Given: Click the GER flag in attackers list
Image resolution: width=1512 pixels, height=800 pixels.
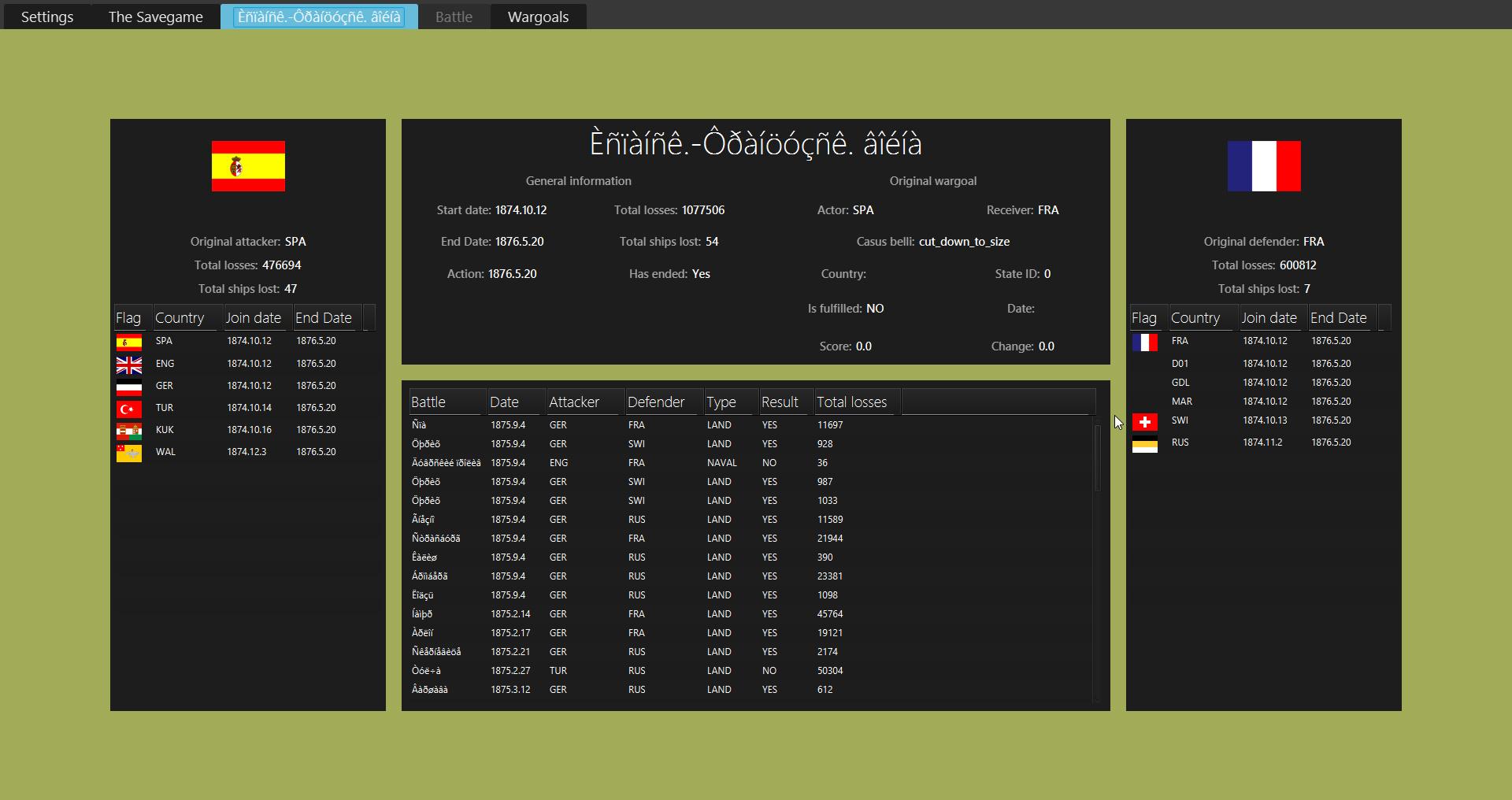Looking at the screenshot, I should tap(129, 387).
